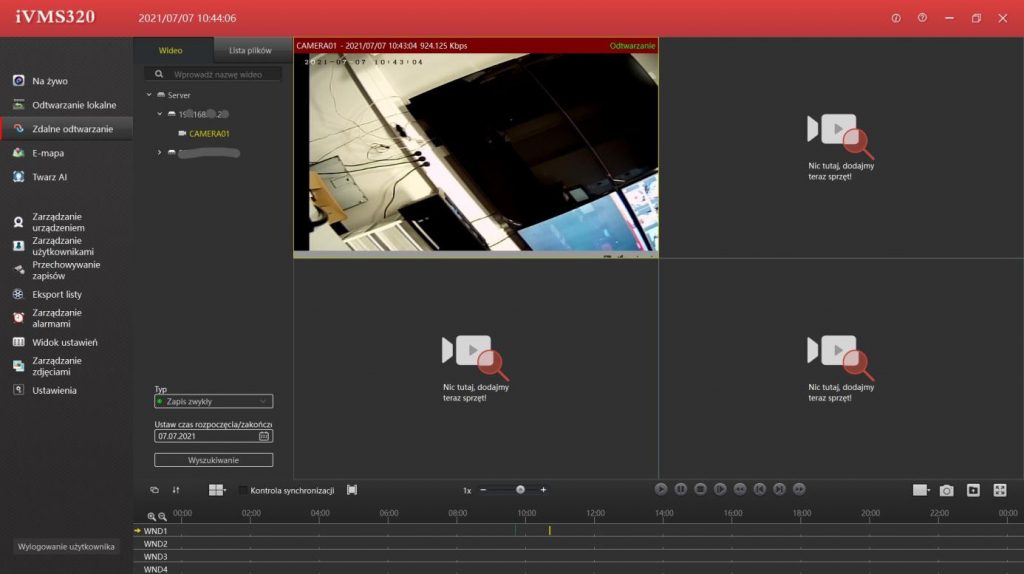Open Twarz AI face recognition
Image resolution: width=1024 pixels, height=574 pixels.
[49, 177]
